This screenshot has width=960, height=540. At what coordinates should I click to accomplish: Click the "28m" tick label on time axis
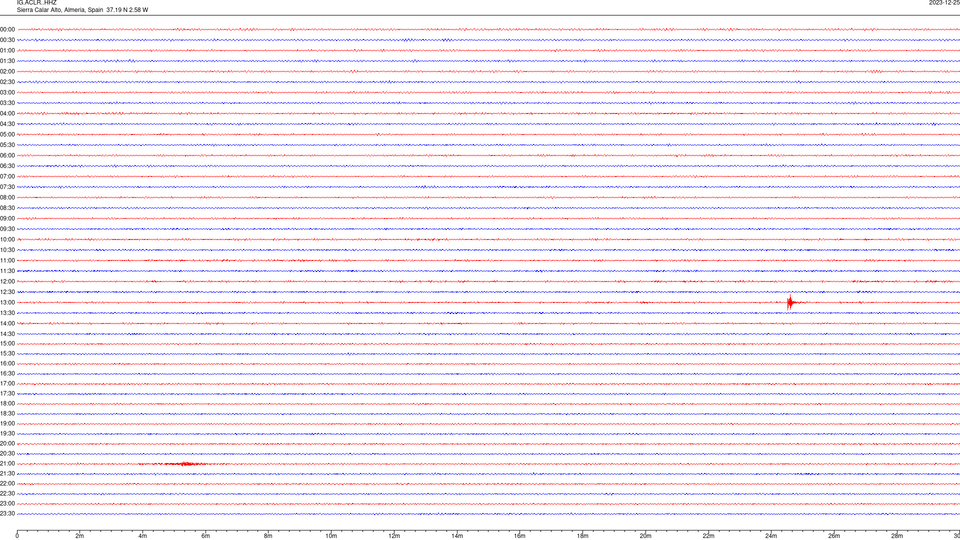[x=897, y=536]
